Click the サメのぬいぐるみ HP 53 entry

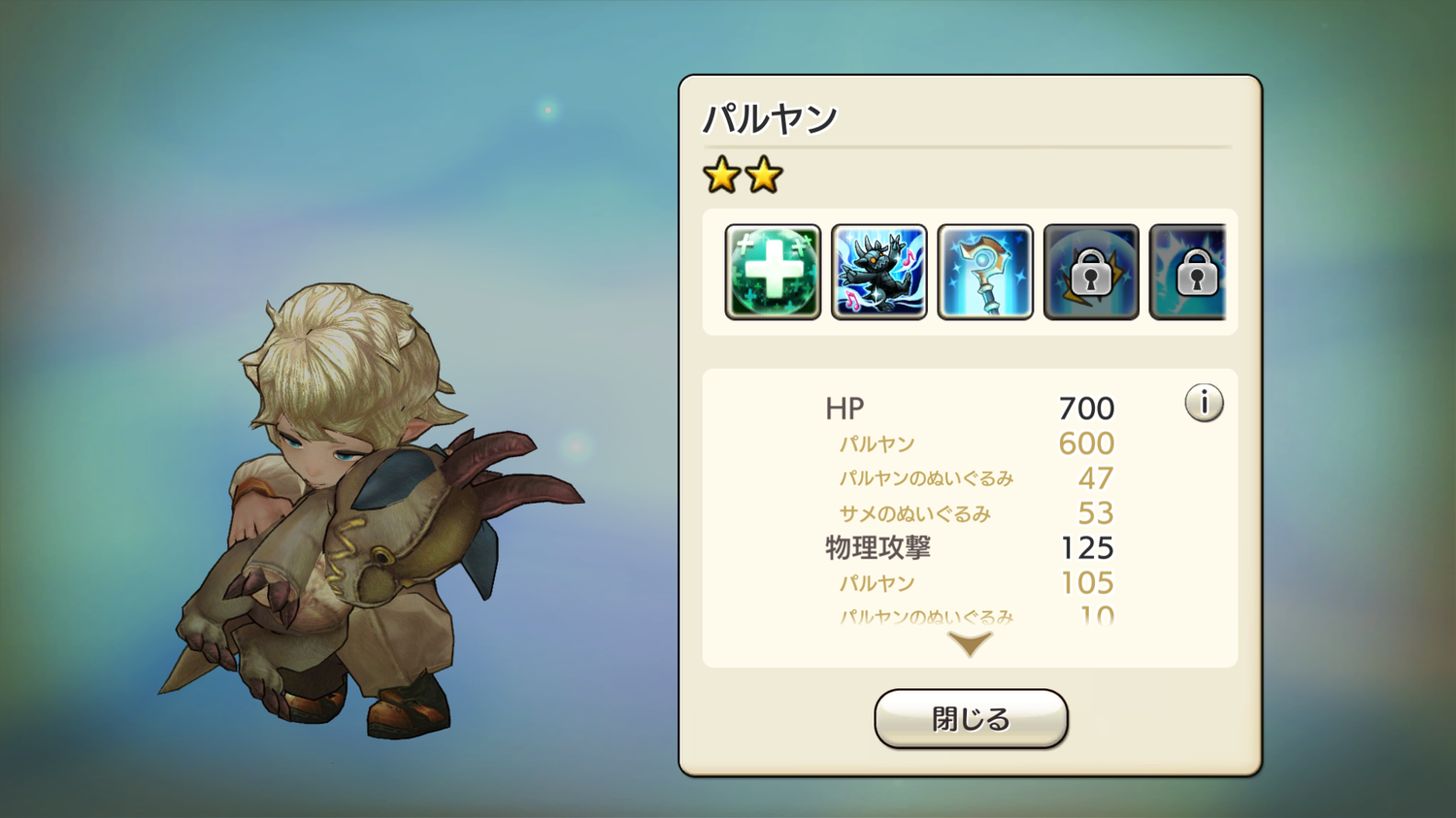(976, 513)
